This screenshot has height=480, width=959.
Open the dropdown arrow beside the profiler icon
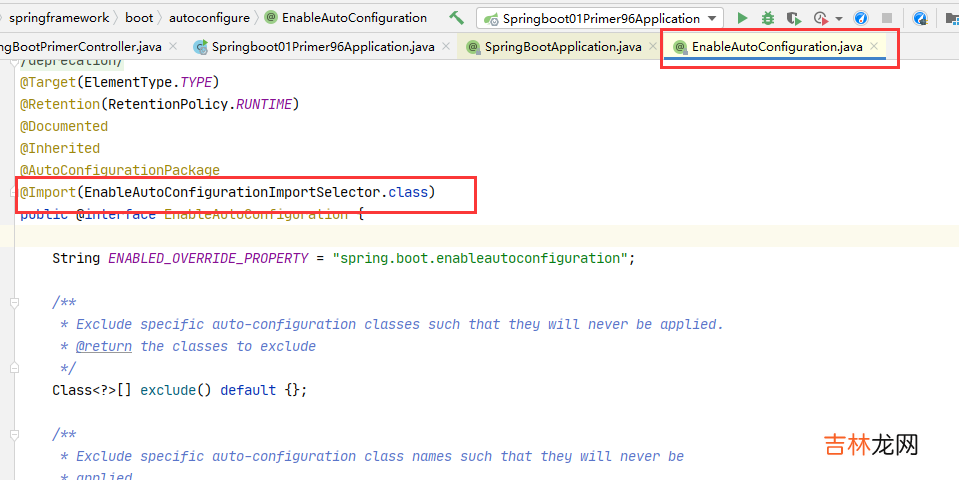(838, 19)
